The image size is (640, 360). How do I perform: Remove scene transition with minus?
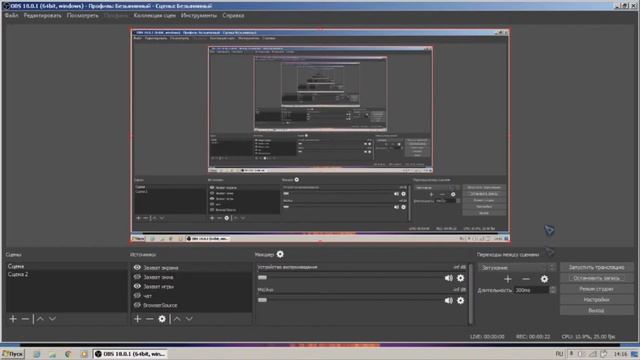tap(526, 279)
